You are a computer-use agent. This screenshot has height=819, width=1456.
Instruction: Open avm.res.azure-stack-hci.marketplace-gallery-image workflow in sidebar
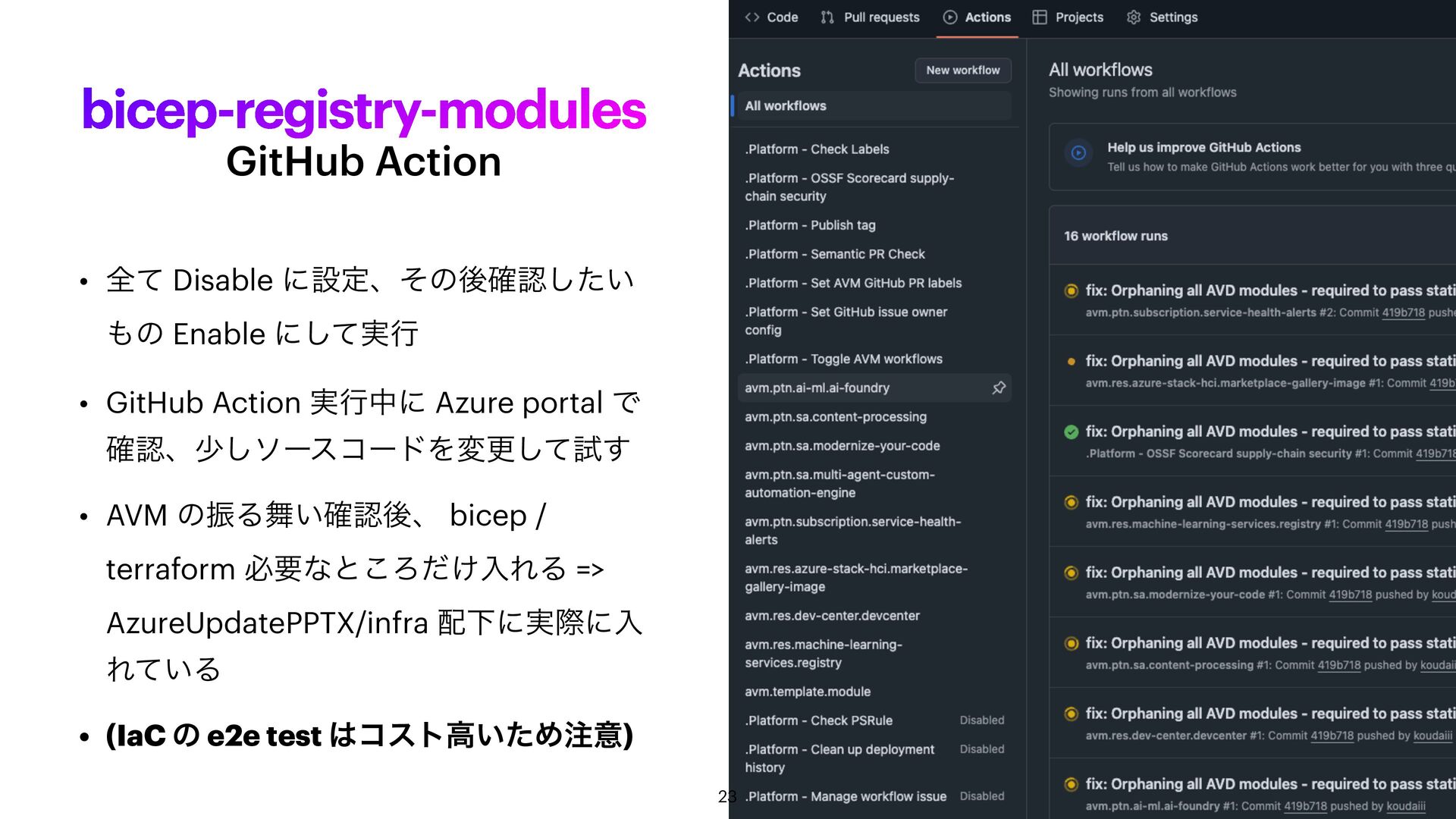click(x=856, y=578)
